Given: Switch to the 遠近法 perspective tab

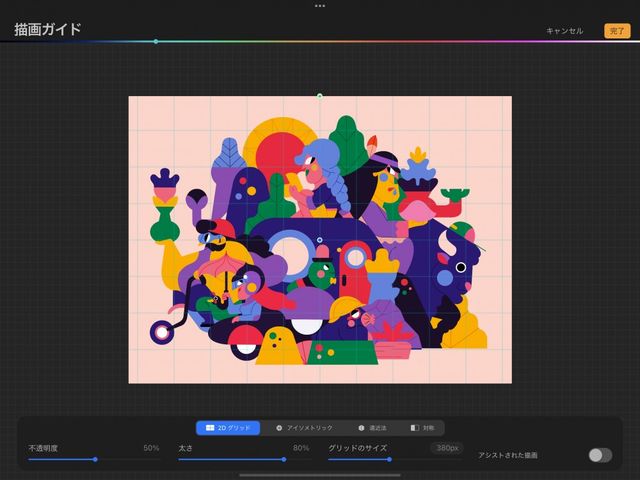Looking at the screenshot, I should click(x=372, y=428).
